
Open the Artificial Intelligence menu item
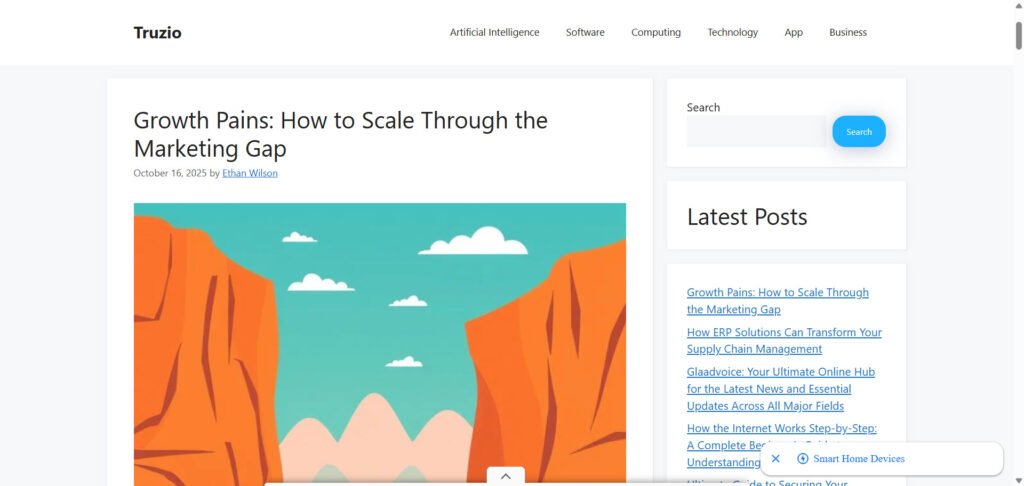[494, 32]
